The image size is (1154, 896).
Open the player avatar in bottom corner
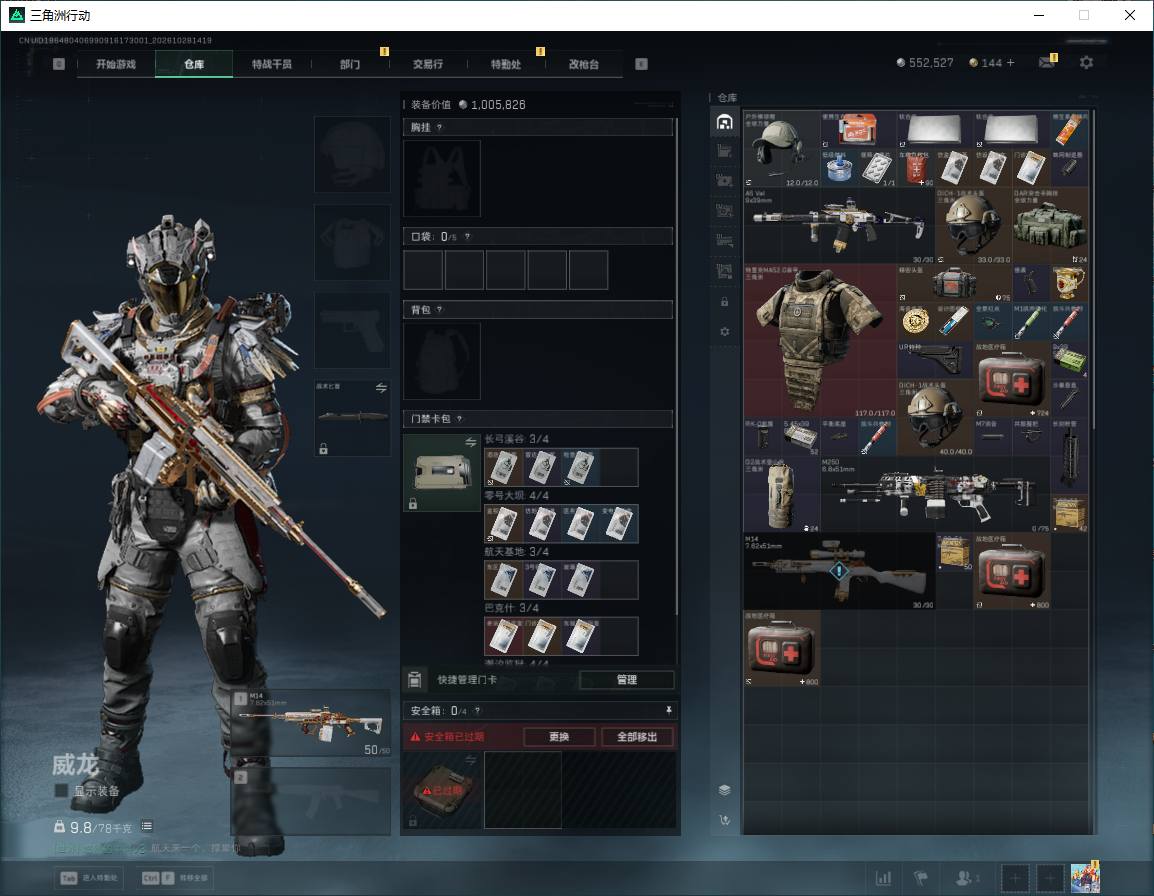click(x=1085, y=878)
